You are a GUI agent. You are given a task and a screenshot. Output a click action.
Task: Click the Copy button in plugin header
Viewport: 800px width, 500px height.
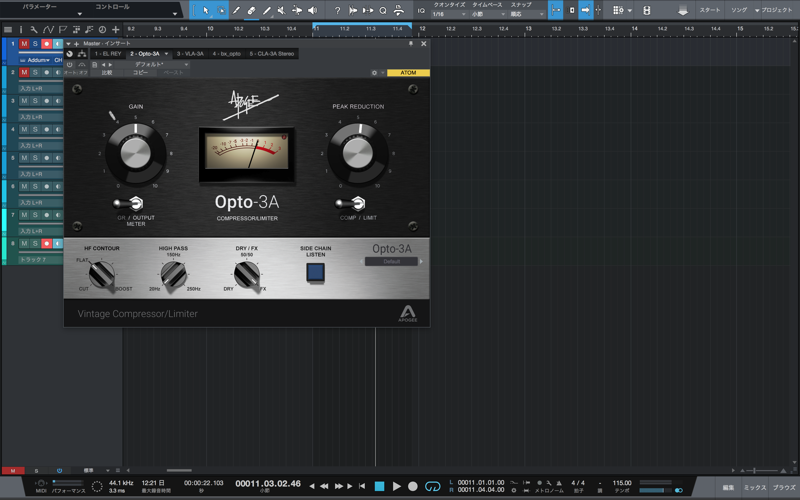(140, 73)
